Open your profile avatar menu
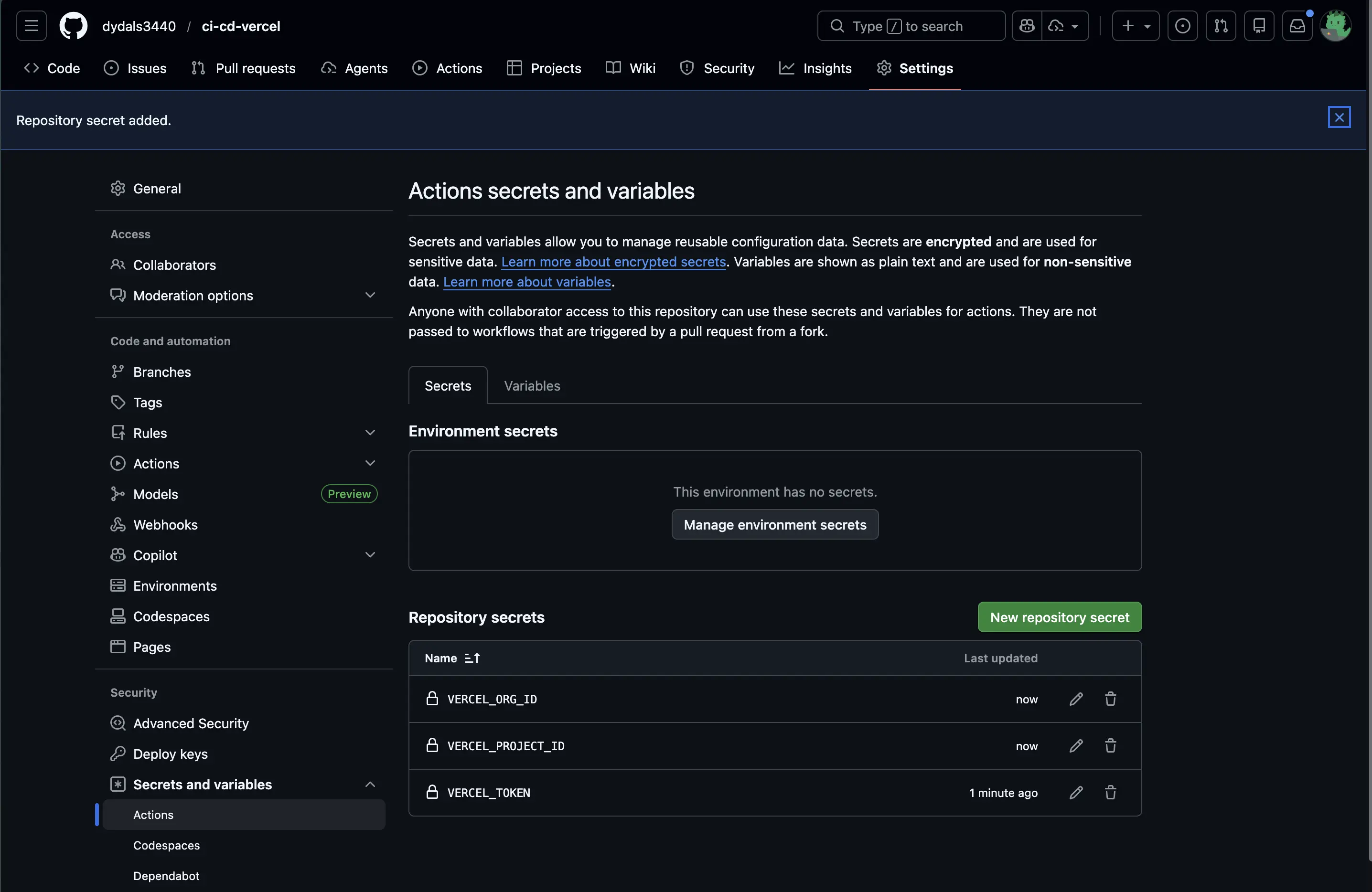The width and height of the screenshot is (1372, 892). [x=1336, y=25]
